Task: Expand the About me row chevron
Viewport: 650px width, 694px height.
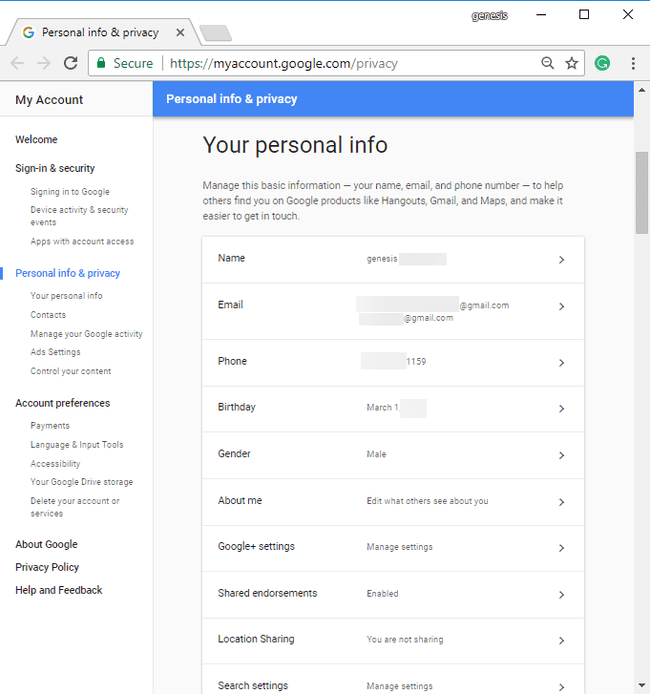Action: (x=562, y=502)
